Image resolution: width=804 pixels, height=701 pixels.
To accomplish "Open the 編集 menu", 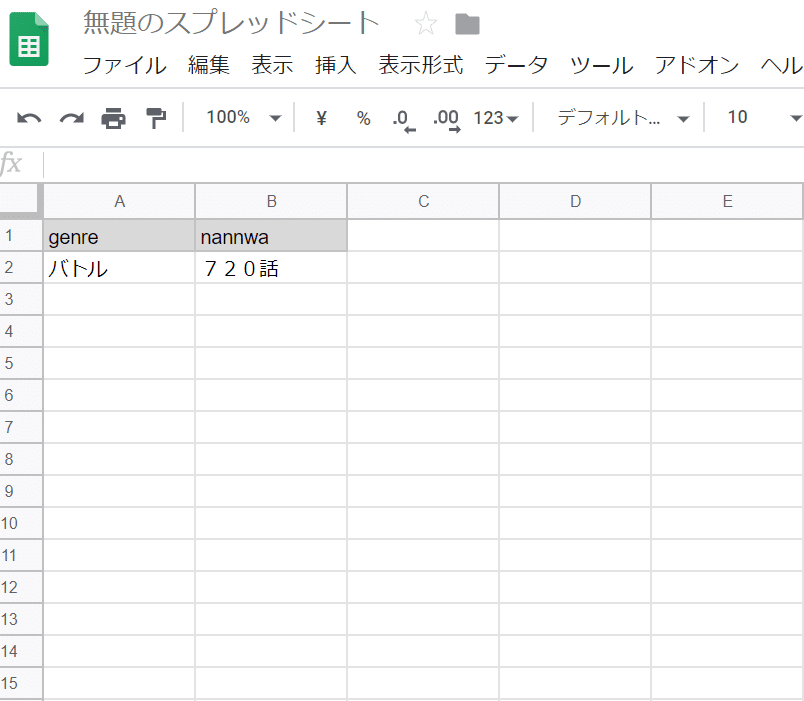I will pos(209,65).
